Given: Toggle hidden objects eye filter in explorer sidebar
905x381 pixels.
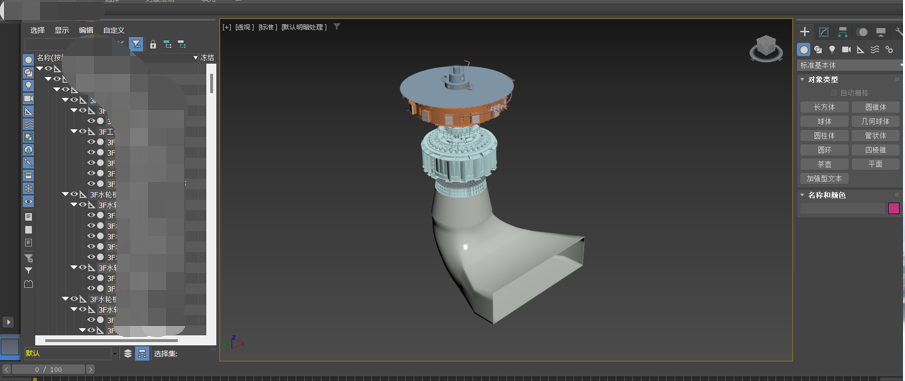Looking at the screenshot, I should (28, 201).
